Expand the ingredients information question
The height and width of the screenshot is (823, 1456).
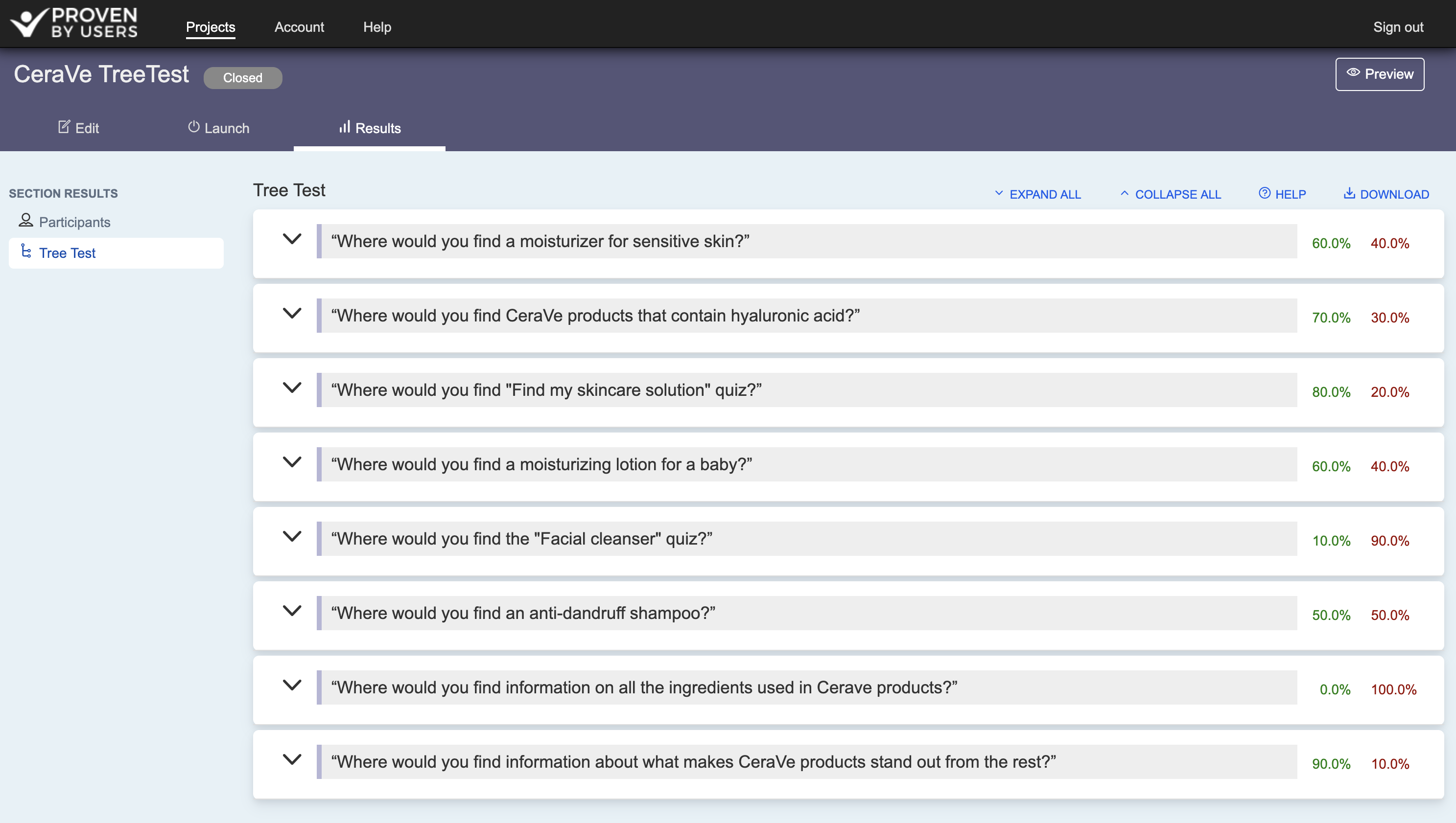[x=292, y=686]
